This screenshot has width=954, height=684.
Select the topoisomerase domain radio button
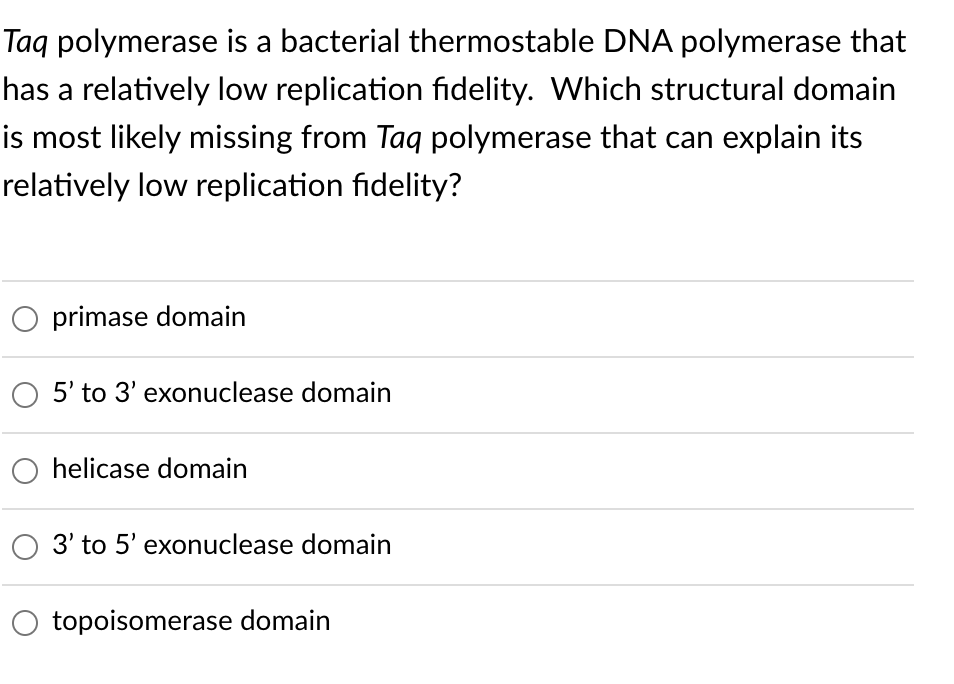(x=24, y=622)
